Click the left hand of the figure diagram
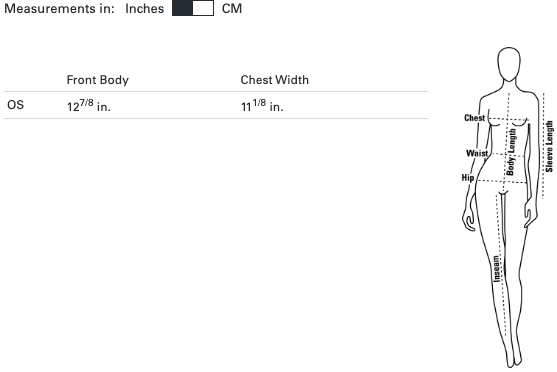The height and width of the screenshot is (372, 557). point(469,220)
